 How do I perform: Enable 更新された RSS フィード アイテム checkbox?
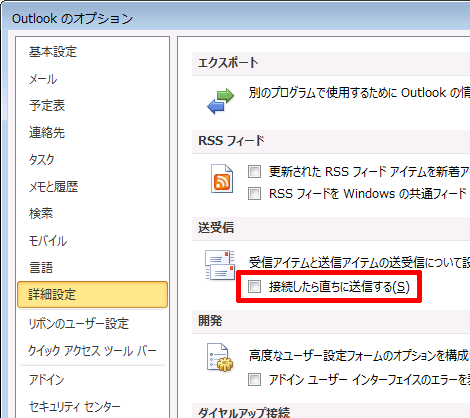point(254,171)
